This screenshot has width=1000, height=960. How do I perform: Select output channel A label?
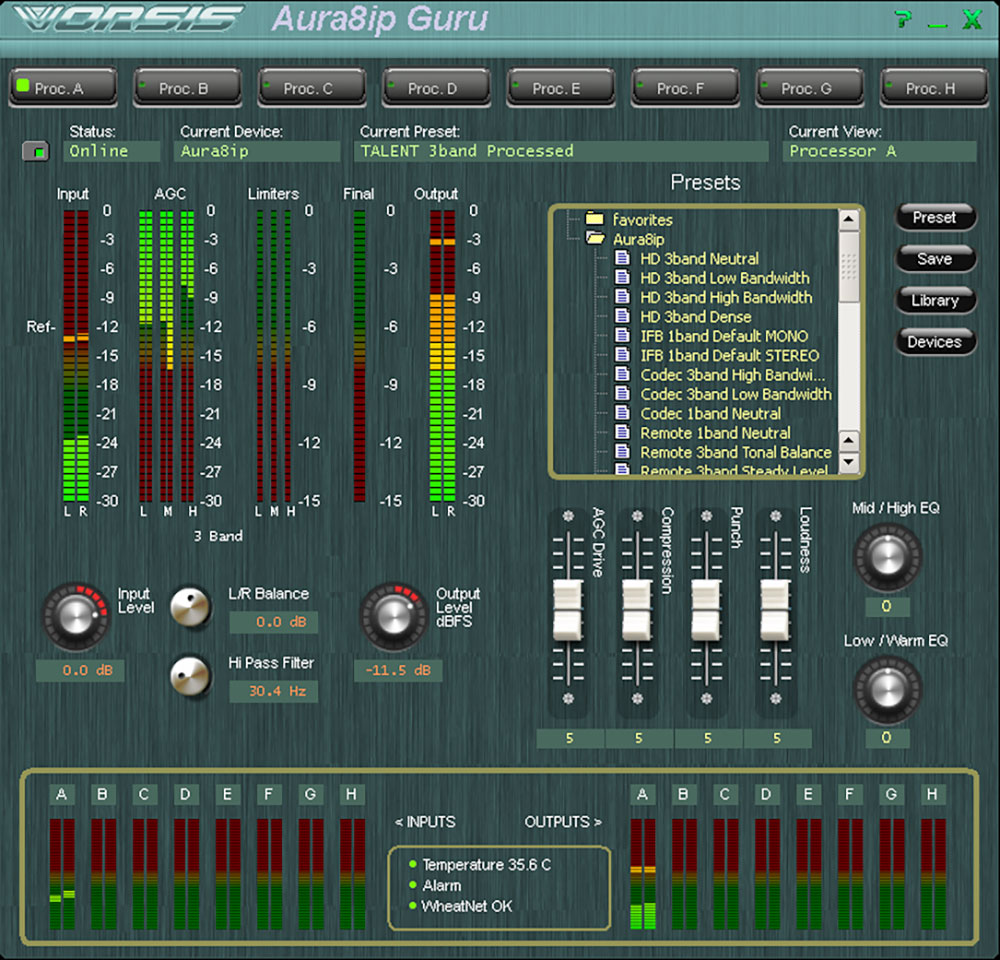coord(642,795)
